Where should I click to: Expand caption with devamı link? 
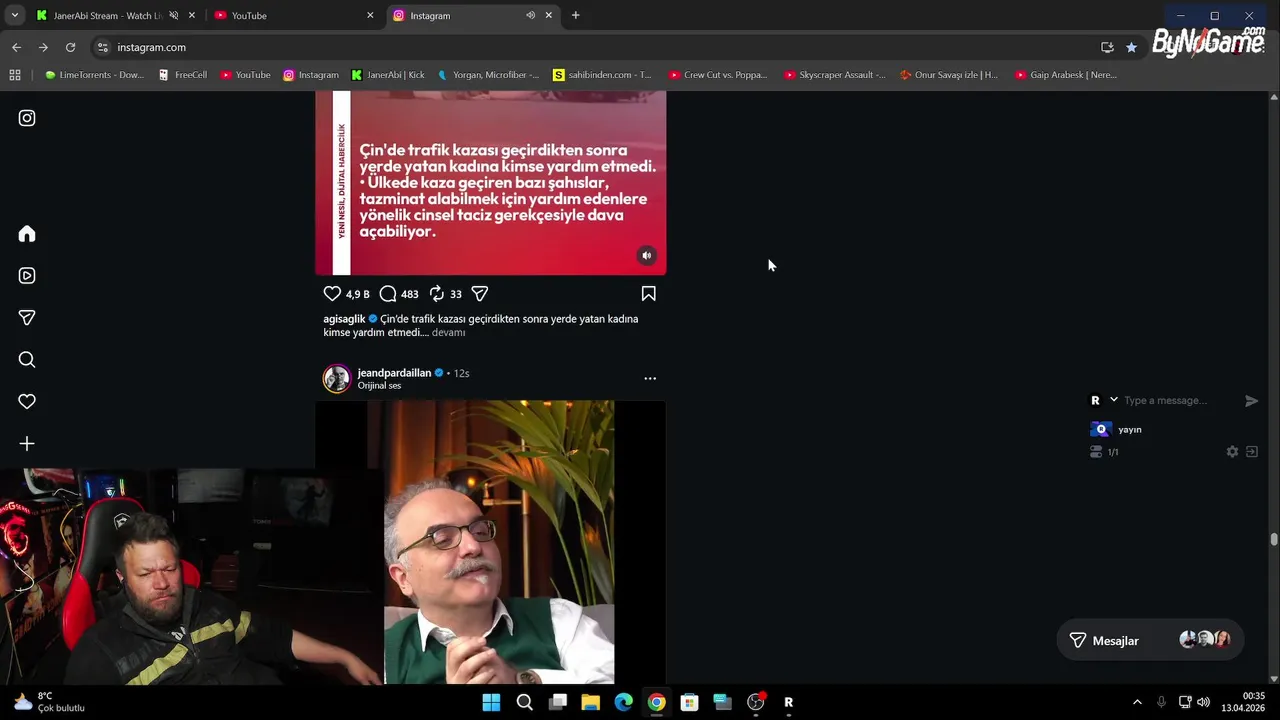(x=448, y=333)
